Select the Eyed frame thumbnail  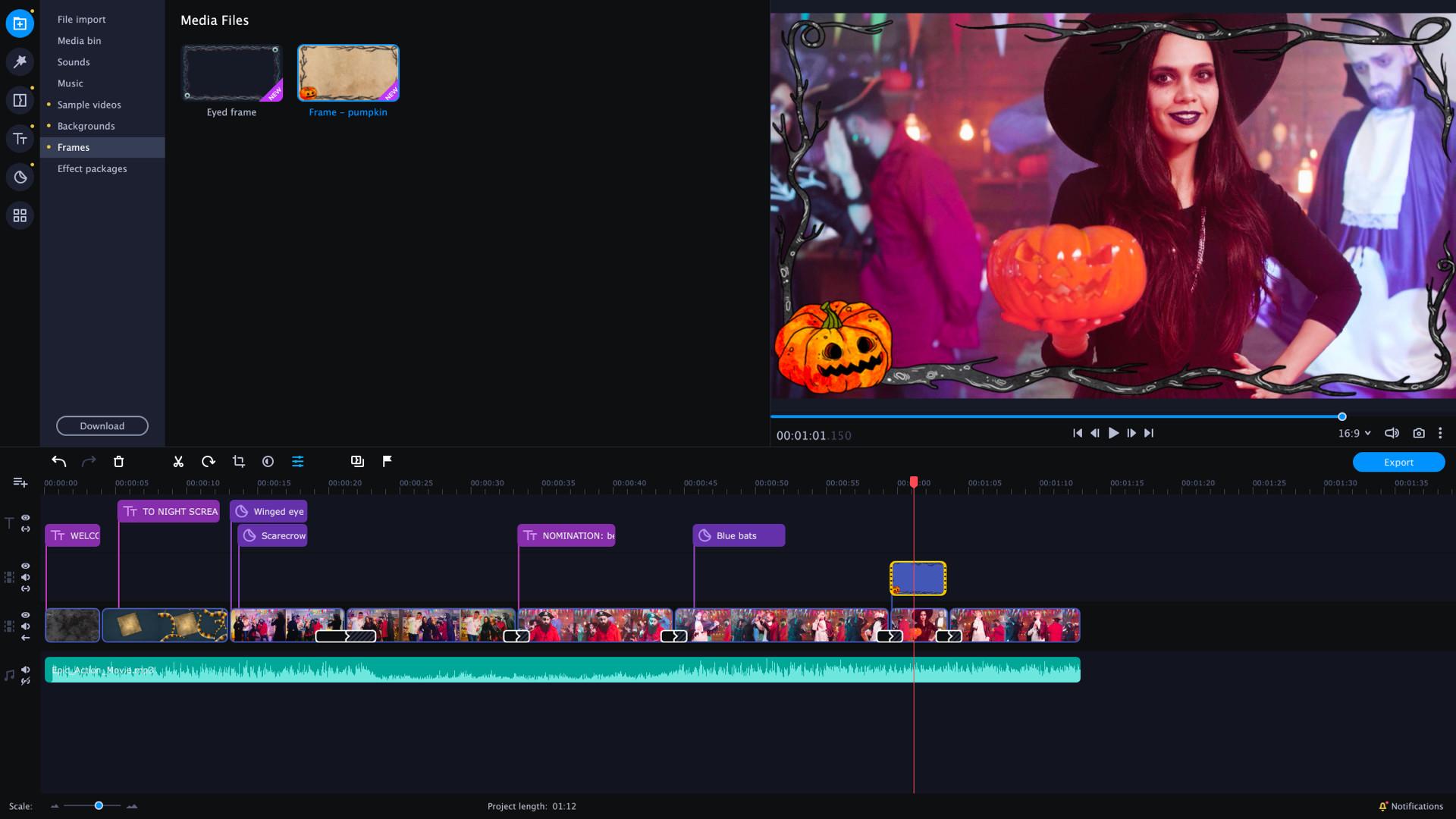[x=231, y=73]
